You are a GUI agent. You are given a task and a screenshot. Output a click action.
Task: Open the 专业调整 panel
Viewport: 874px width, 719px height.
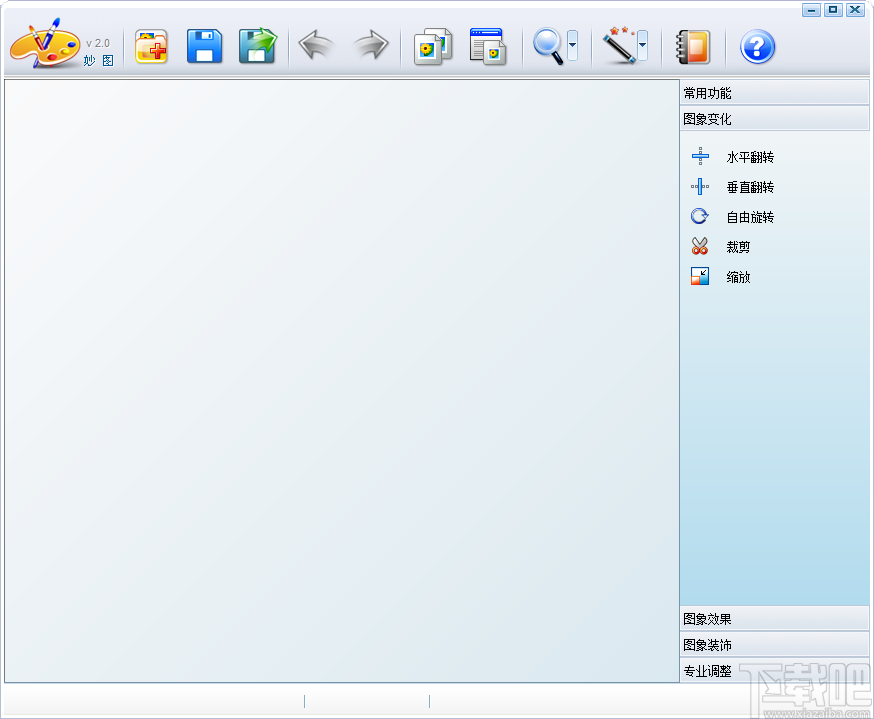(774, 671)
